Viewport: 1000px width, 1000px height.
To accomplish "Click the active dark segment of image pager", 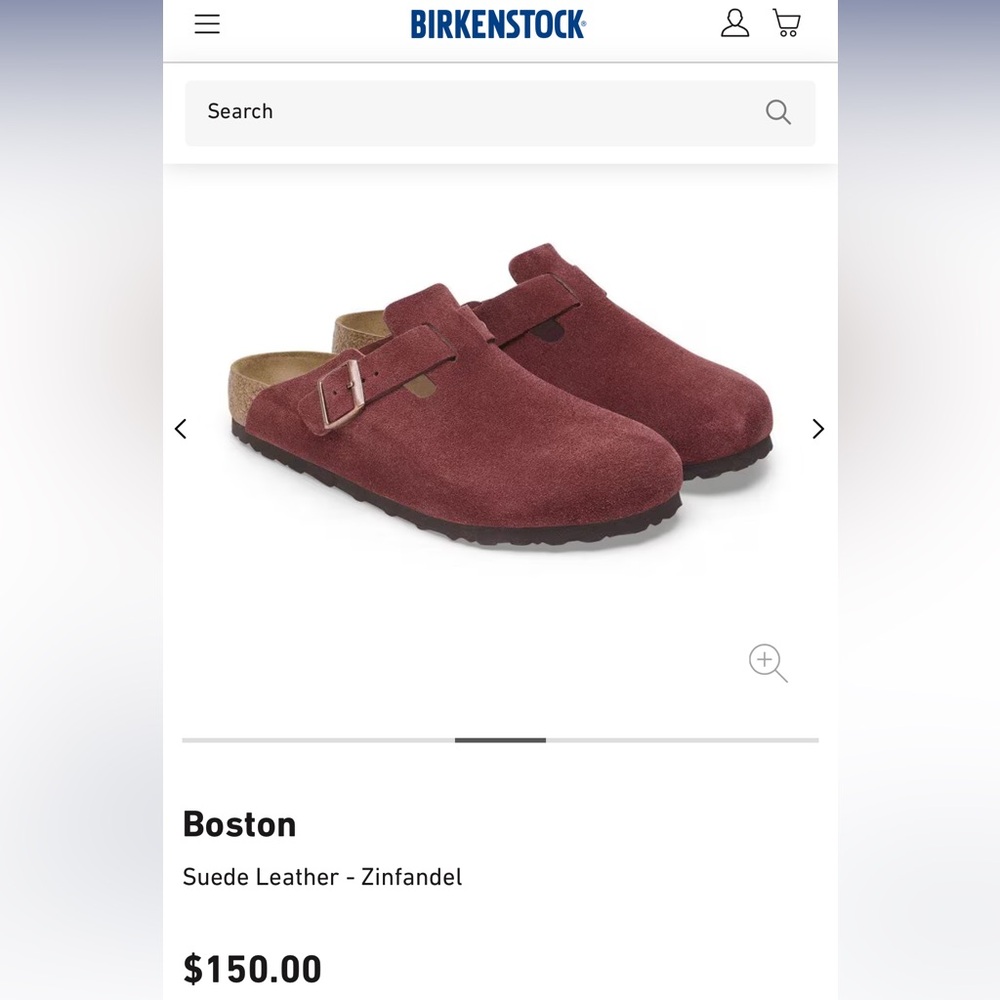I will [x=500, y=740].
